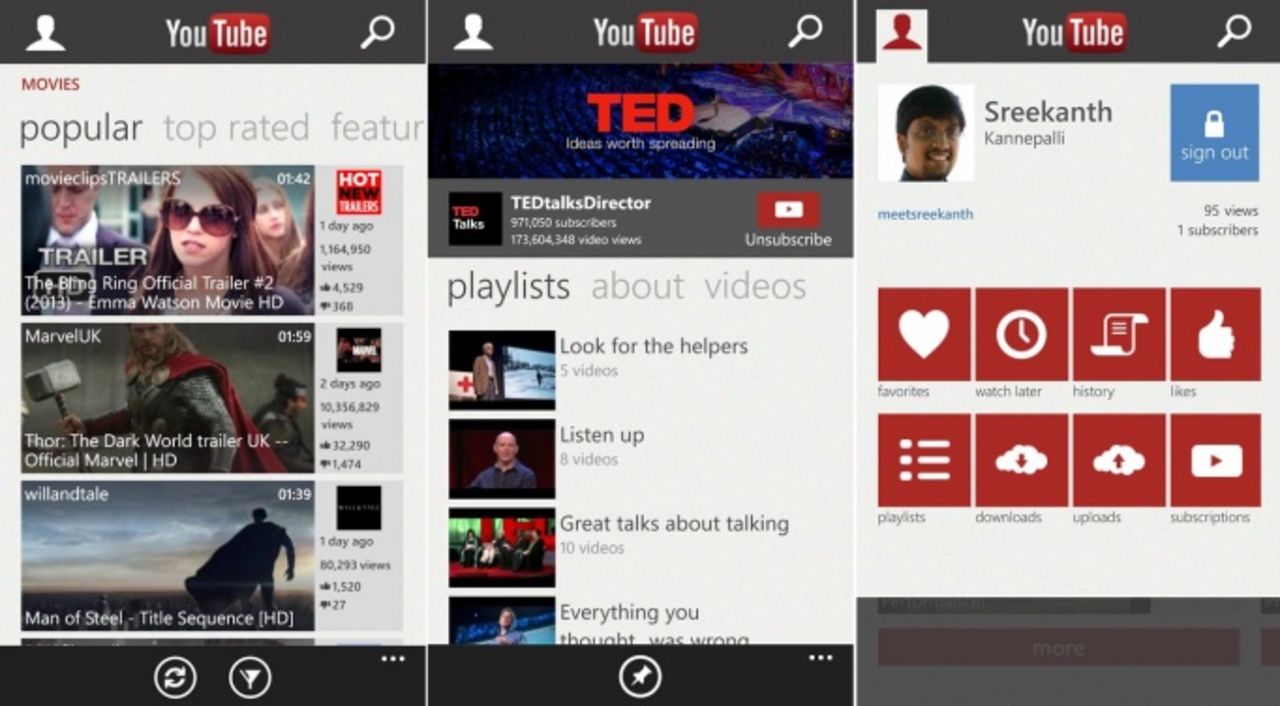Switch to the top rated tab
The height and width of the screenshot is (706, 1280).
point(236,127)
